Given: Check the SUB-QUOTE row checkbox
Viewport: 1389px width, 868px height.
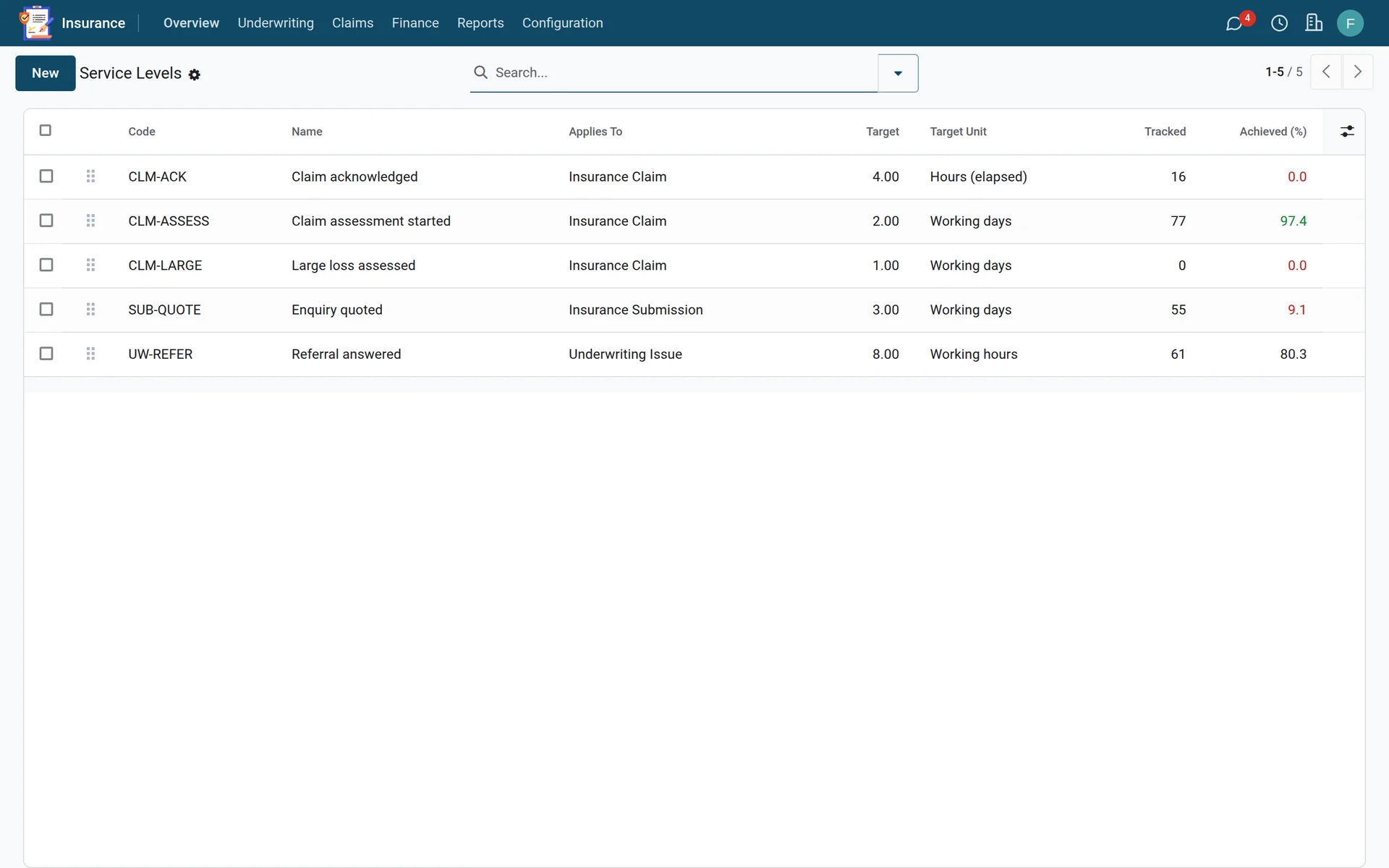Looking at the screenshot, I should pyautogui.click(x=46, y=310).
